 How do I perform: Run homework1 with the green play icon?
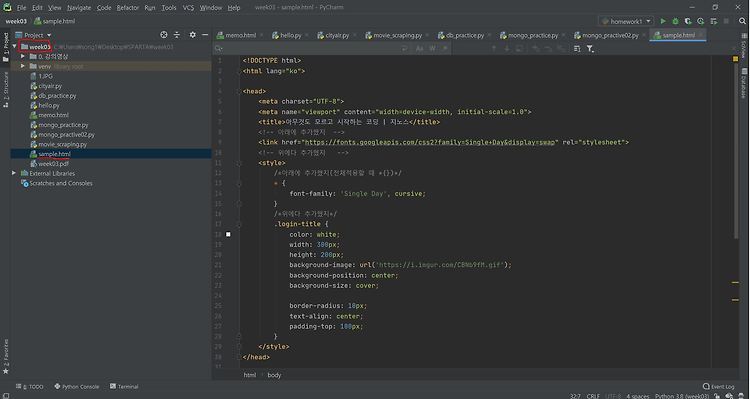pyautogui.click(x=663, y=21)
